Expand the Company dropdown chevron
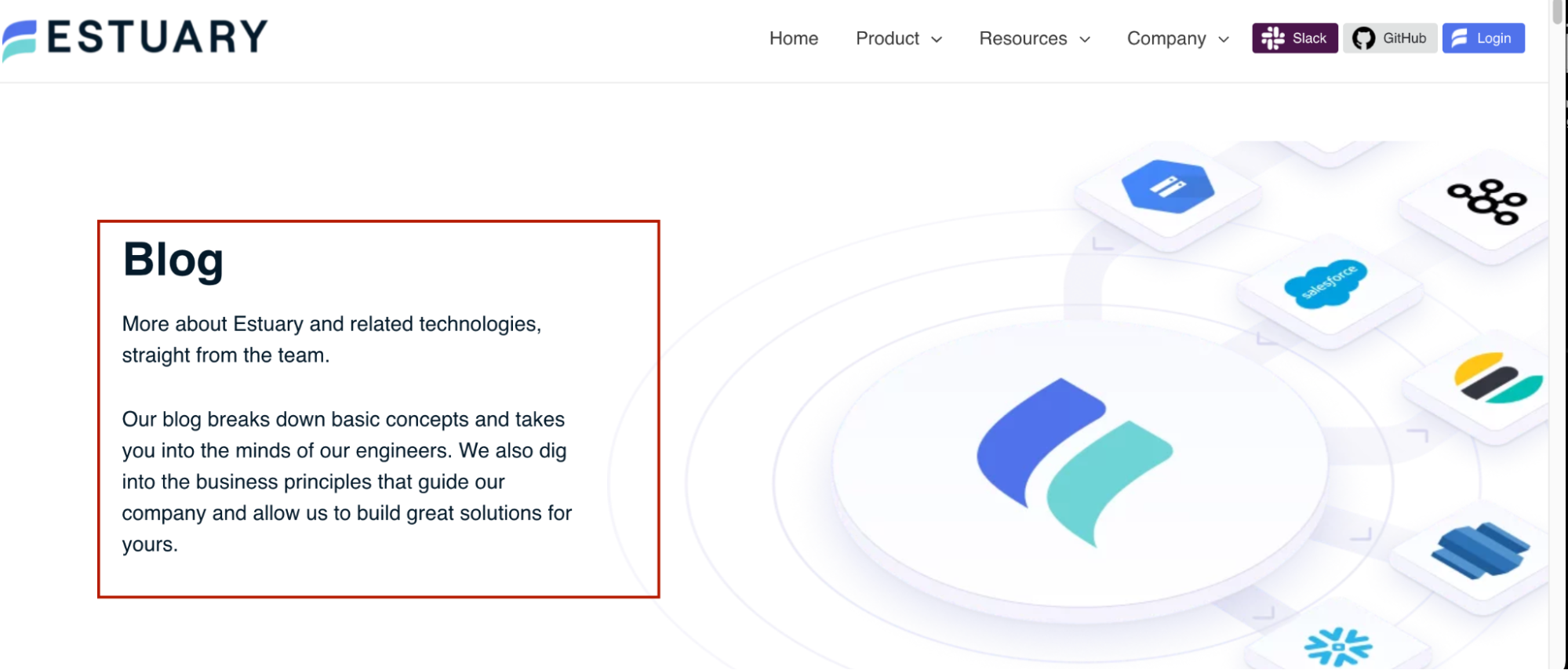This screenshot has height=670, width=1568. (1223, 39)
